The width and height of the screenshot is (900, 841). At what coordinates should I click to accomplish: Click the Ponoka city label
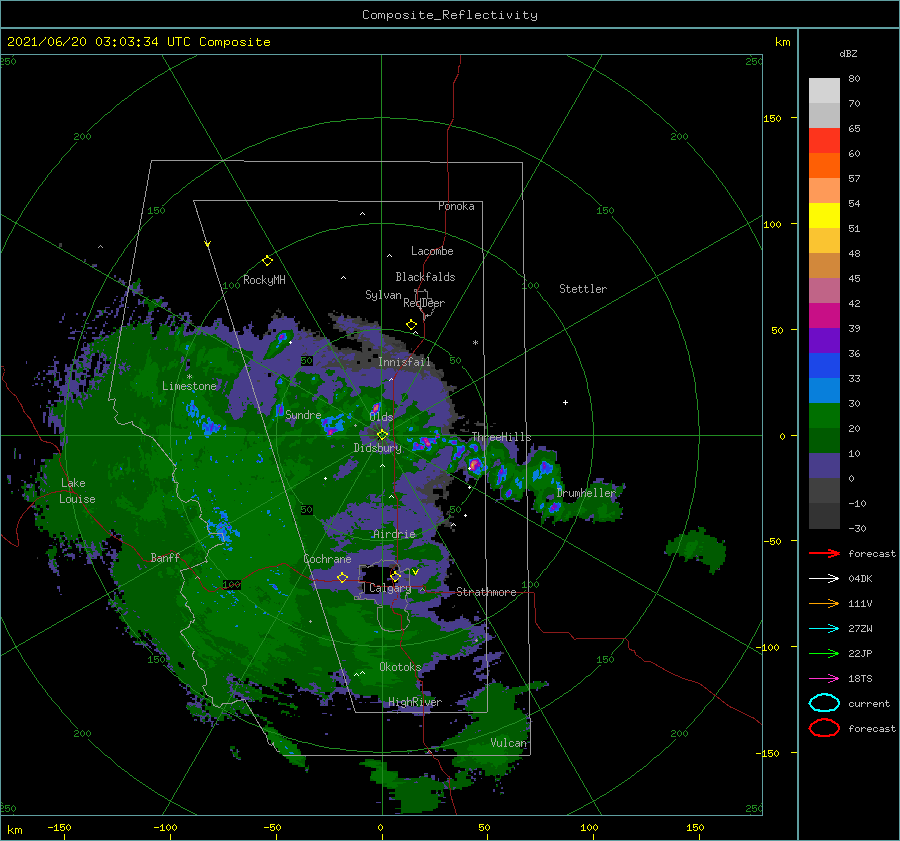click(x=456, y=206)
